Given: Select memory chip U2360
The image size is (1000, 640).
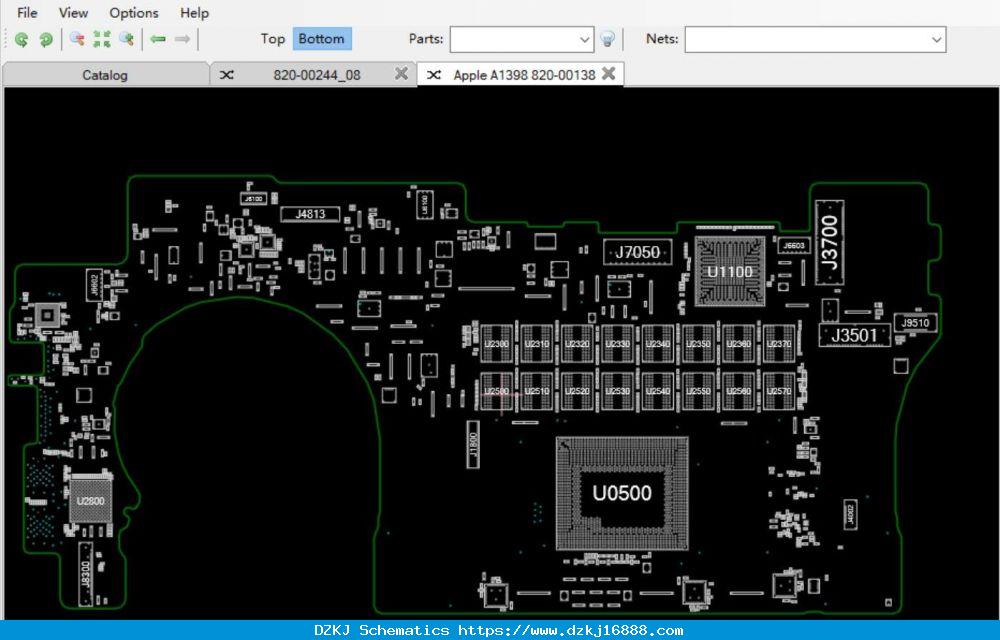Looking at the screenshot, I should point(739,344).
